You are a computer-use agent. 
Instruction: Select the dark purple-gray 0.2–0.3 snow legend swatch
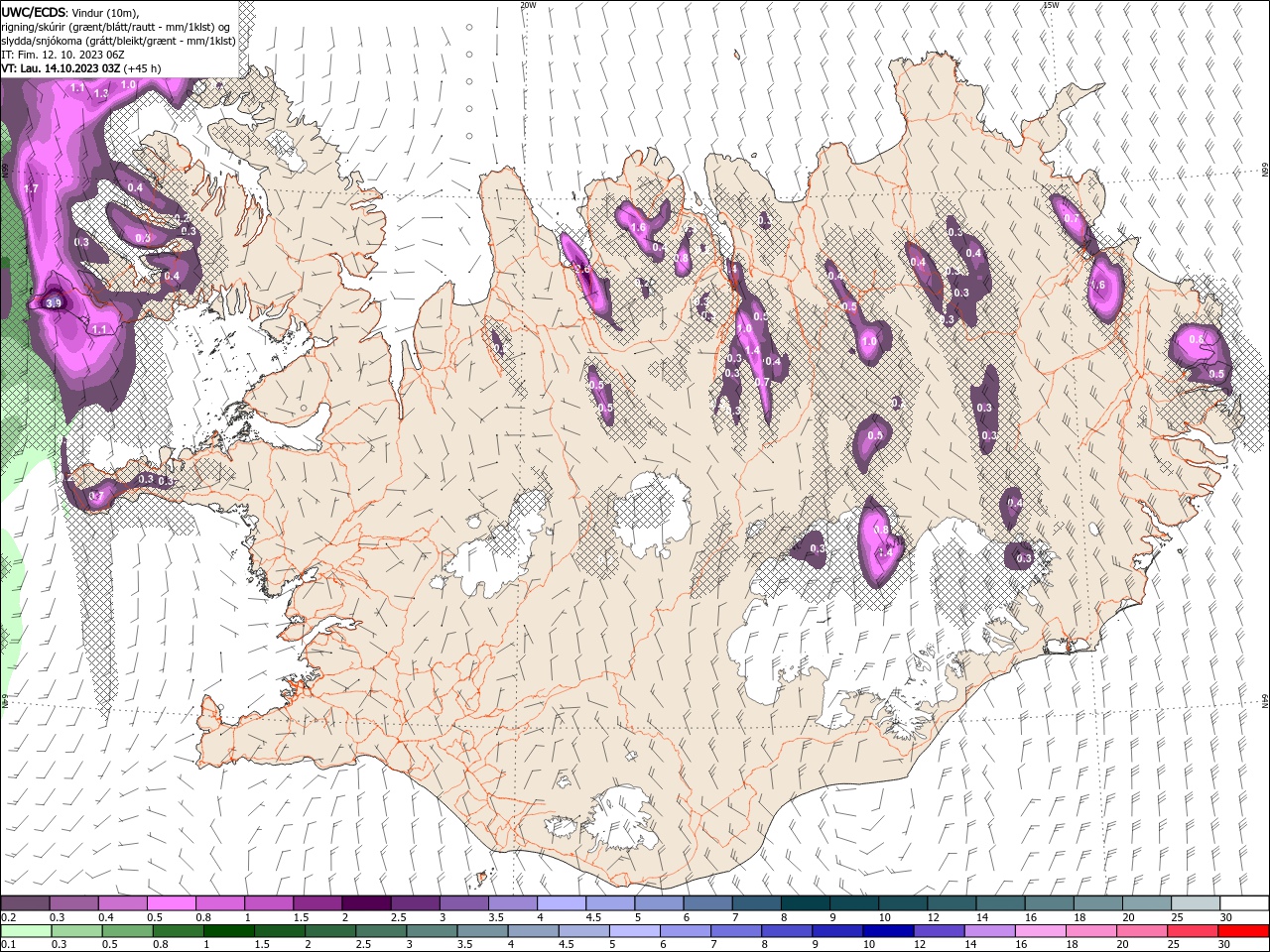[x=25, y=902]
